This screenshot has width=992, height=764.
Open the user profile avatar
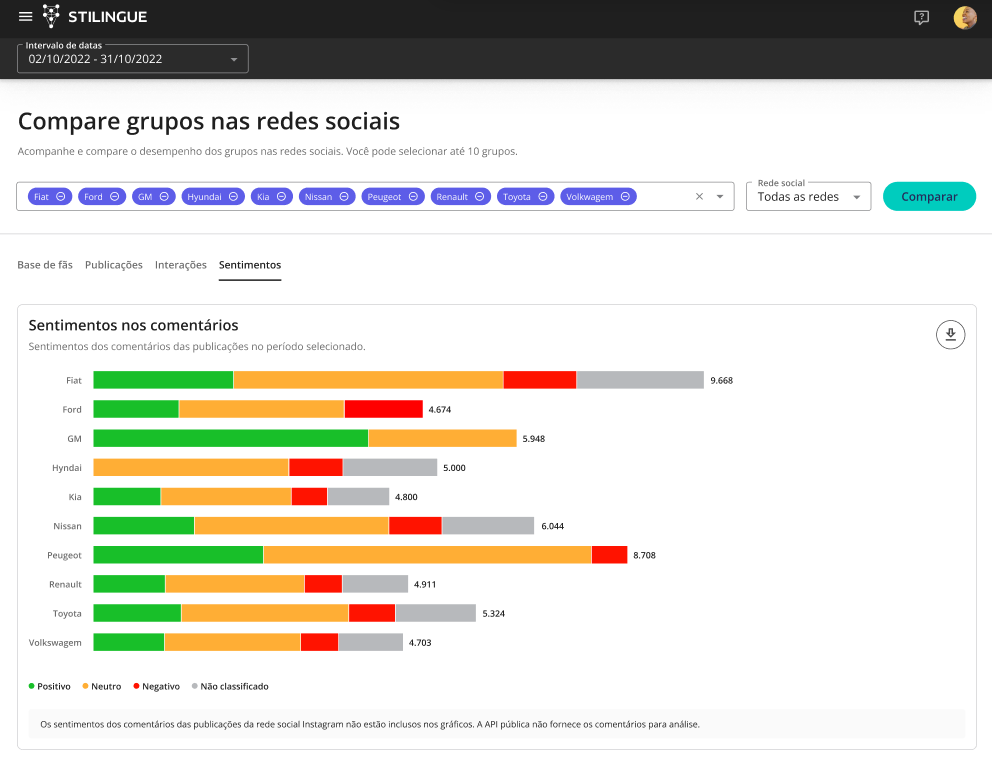tap(964, 17)
